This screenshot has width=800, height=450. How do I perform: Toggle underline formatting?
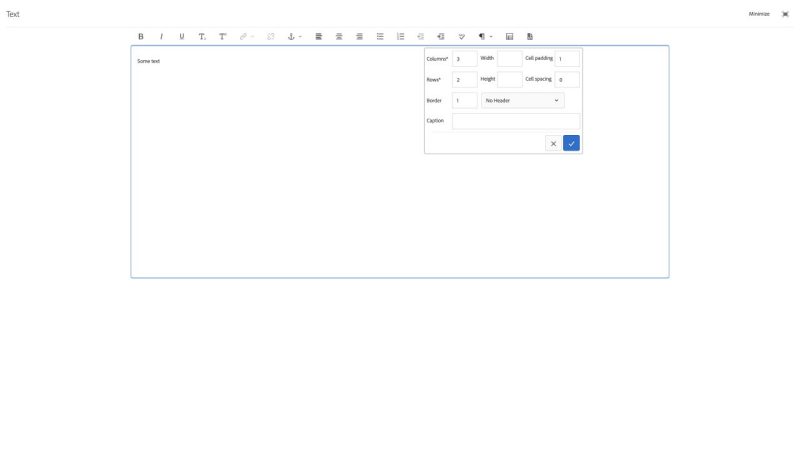pyautogui.click(x=182, y=36)
